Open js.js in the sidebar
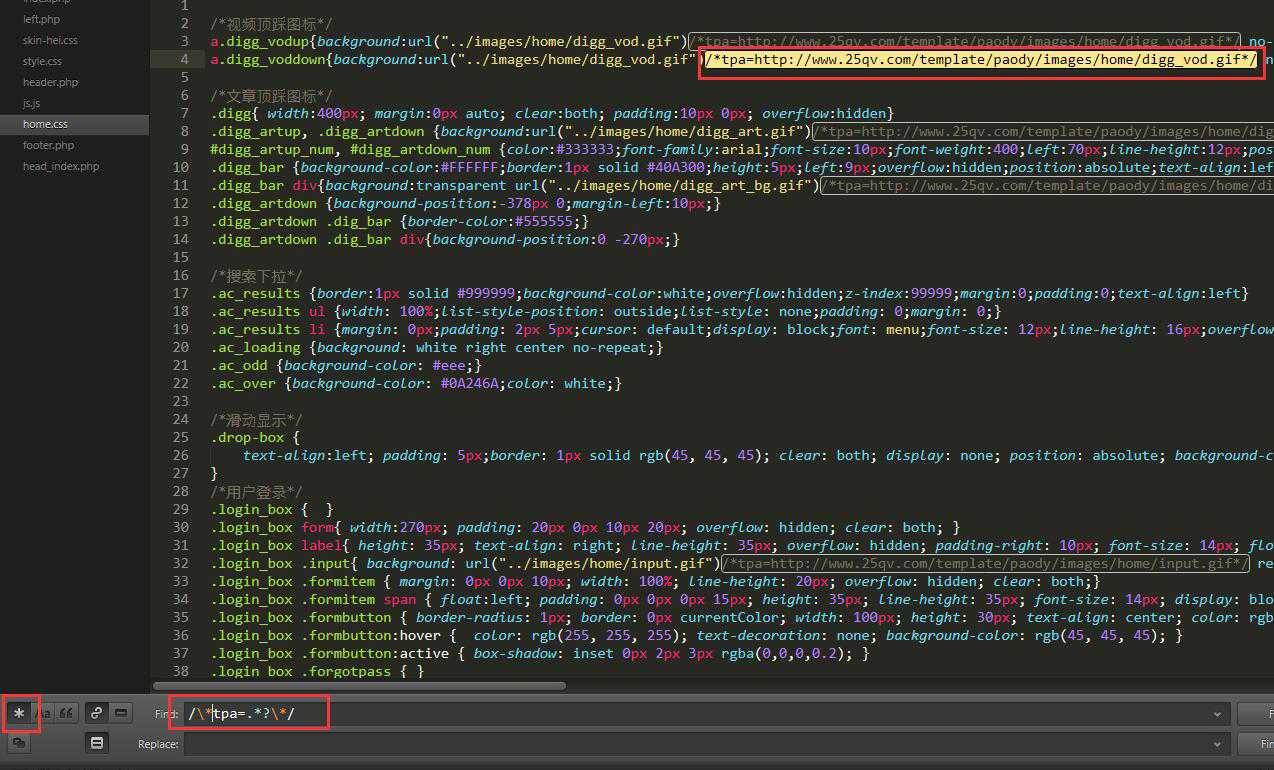Viewport: 1274px width, 770px height. point(32,103)
